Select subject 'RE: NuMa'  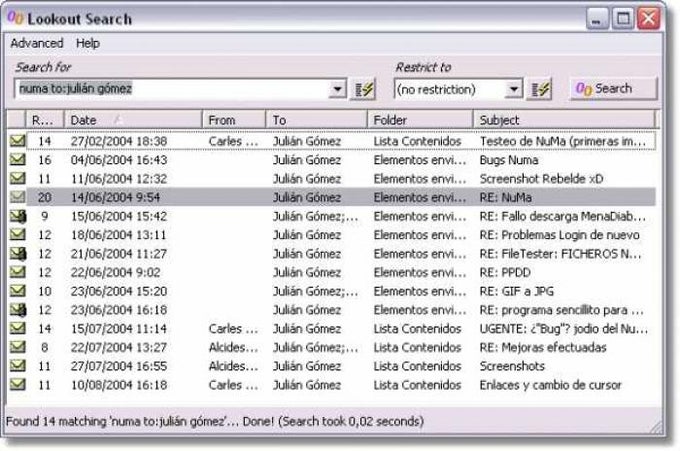coord(505,197)
